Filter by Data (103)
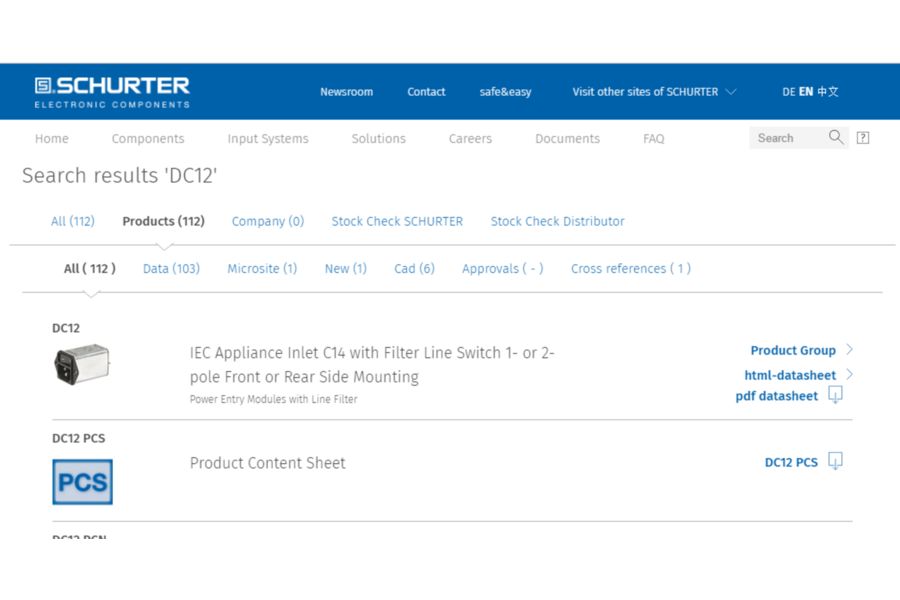This screenshot has width=900, height=600. [x=171, y=268]
